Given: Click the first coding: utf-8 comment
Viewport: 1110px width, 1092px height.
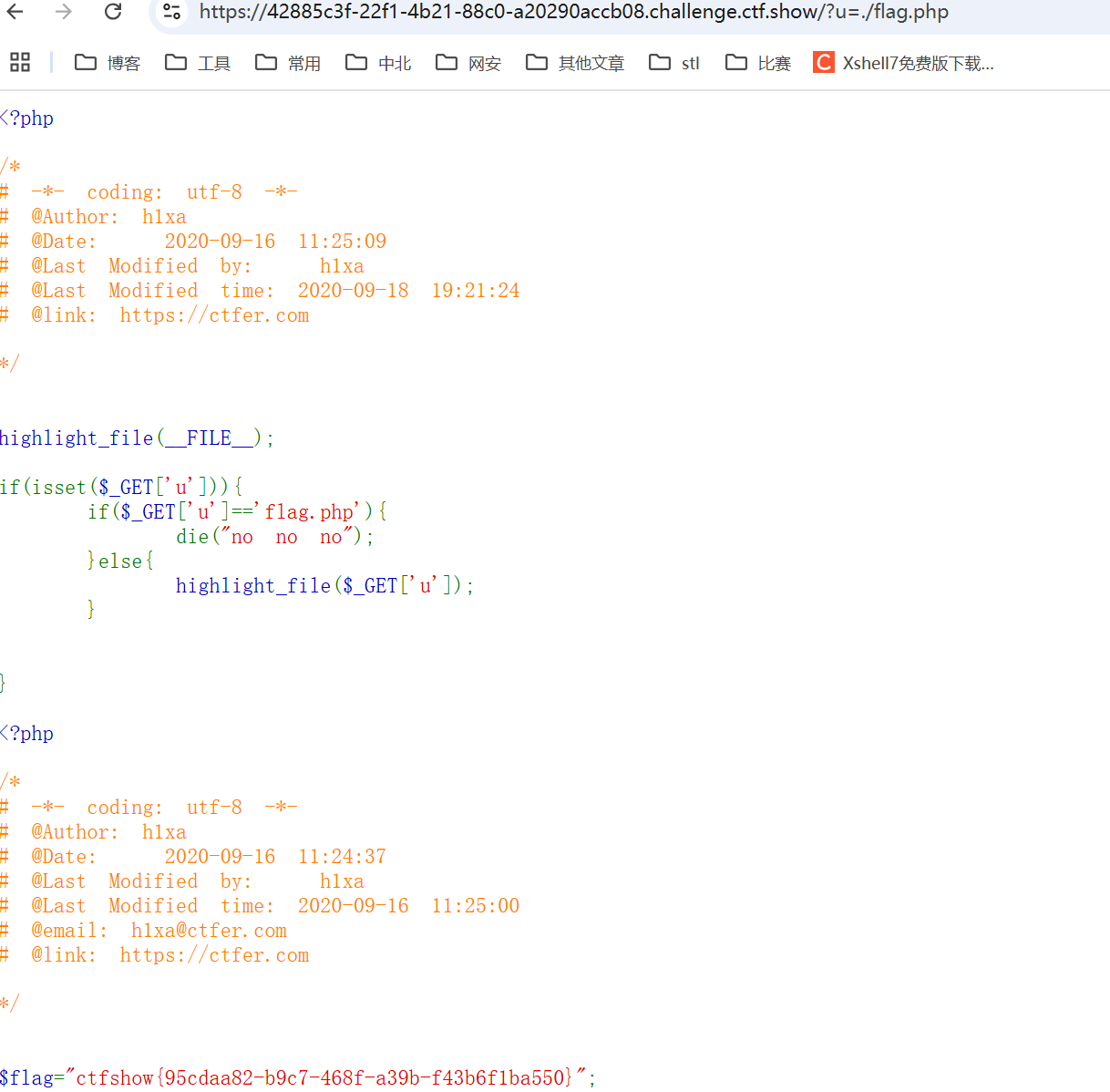Looking at the screenshot, I should click(x=149, y=192).
